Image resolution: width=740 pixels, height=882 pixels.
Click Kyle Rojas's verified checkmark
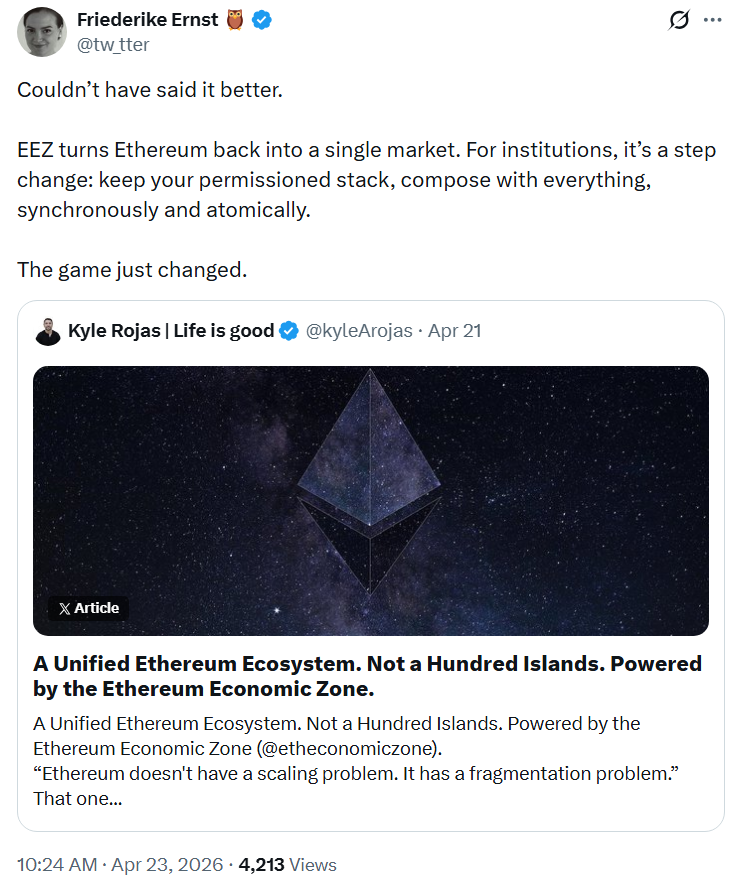(x=288, y=331)
